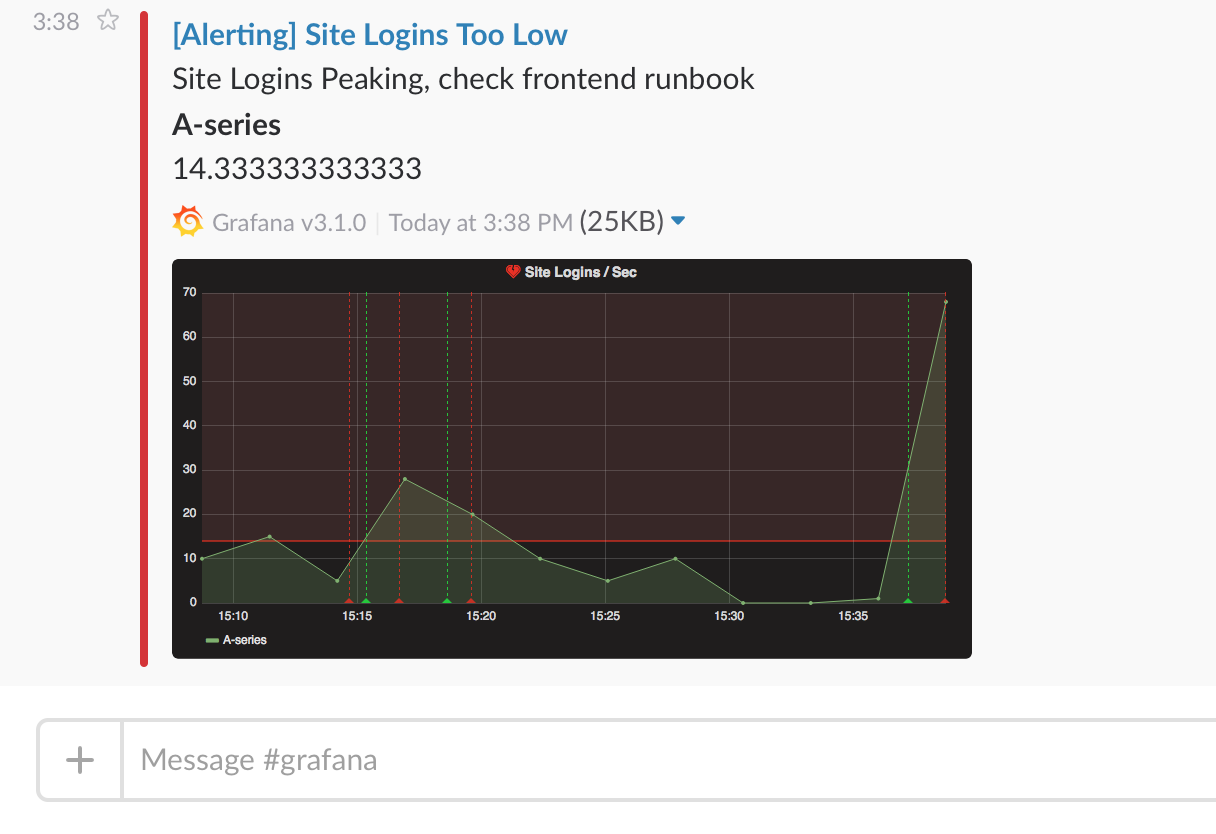Star the Grafana alert message
The height and width of the screenshot is (834, 1216).
pyautogui.click(x=107, y=20)
